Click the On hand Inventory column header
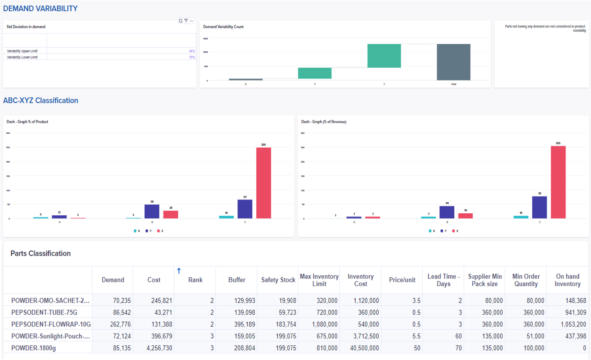The height and width of the screenshot is (360, 591). click(x=568, y=280)
